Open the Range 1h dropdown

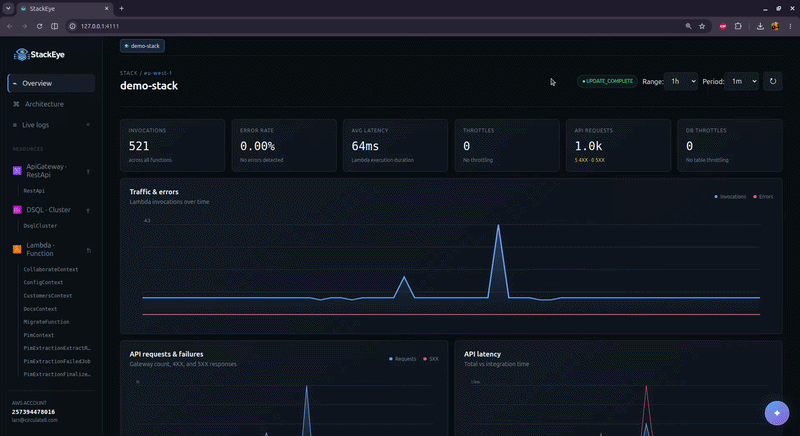point(681,81)
